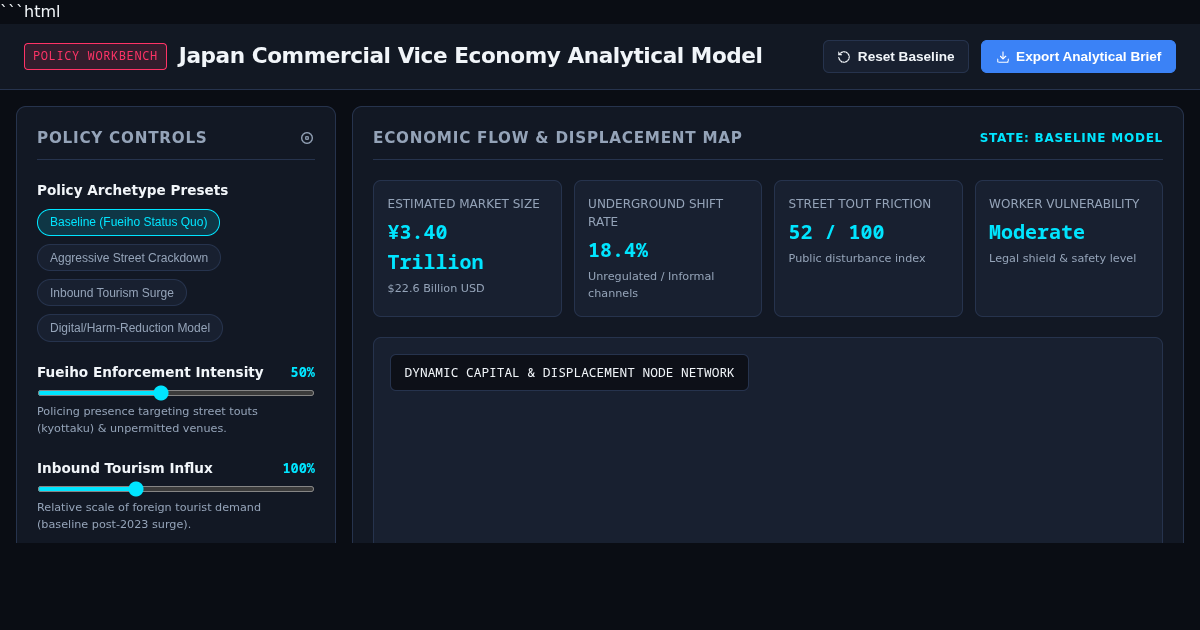This screenshot has width=1200, height=630.
Task: Click the State: Baseline Model status text
Action: tap(1071, 138)
